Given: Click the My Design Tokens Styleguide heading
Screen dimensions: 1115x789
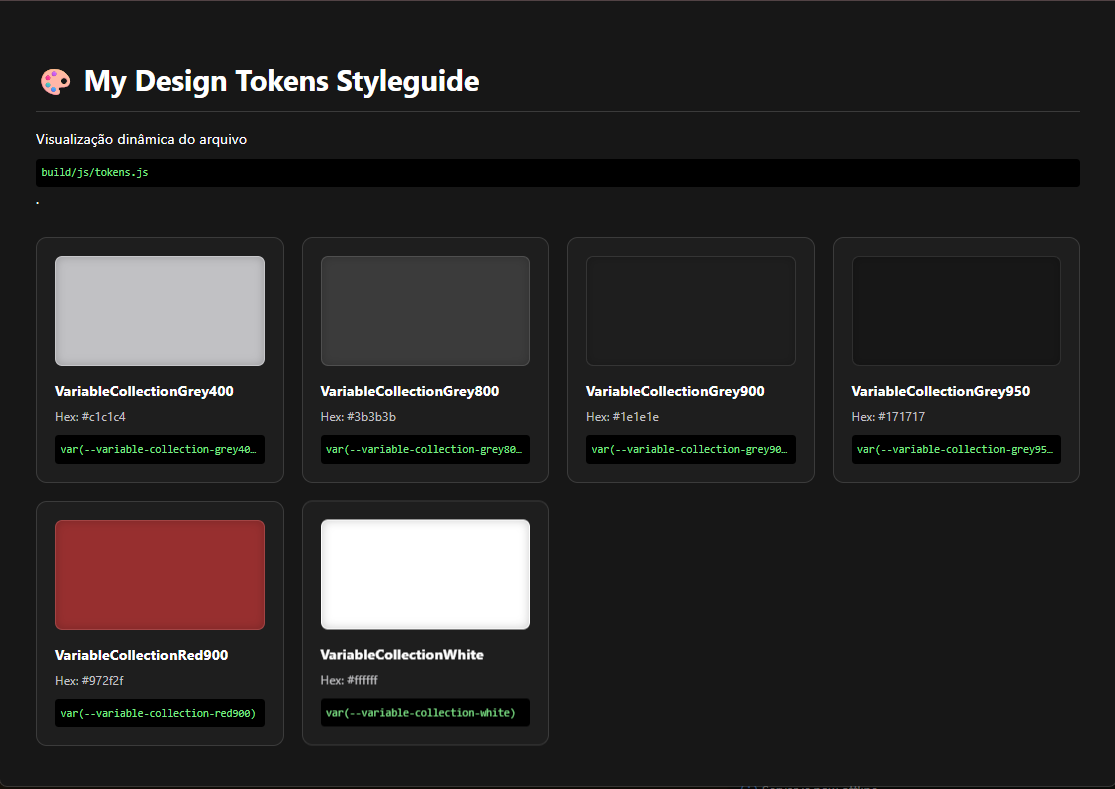Looking at the screenshot, I should coord(282,81).
